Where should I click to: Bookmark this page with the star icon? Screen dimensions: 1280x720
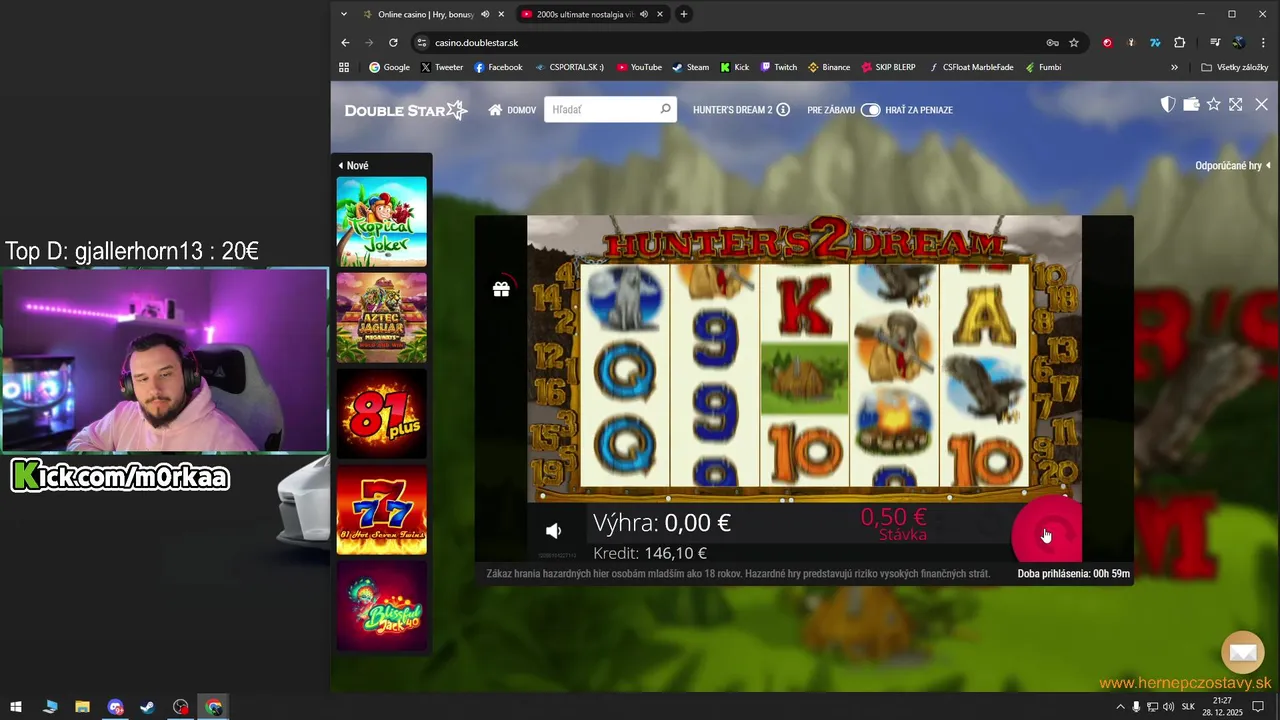[1074, 43]
